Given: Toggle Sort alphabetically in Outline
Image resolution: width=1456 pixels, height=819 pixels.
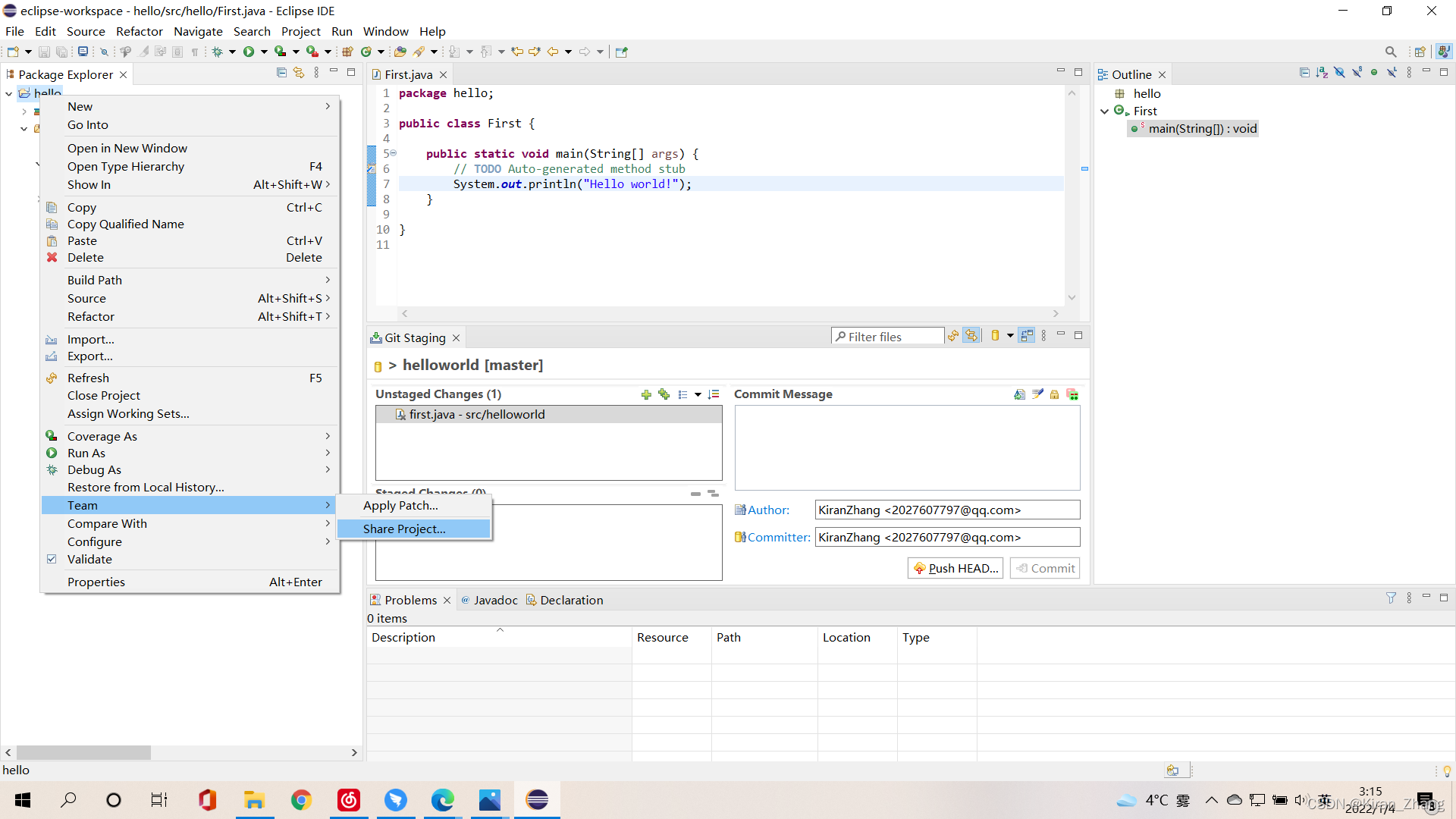Looking at the screenshot, I should 1322,73.
